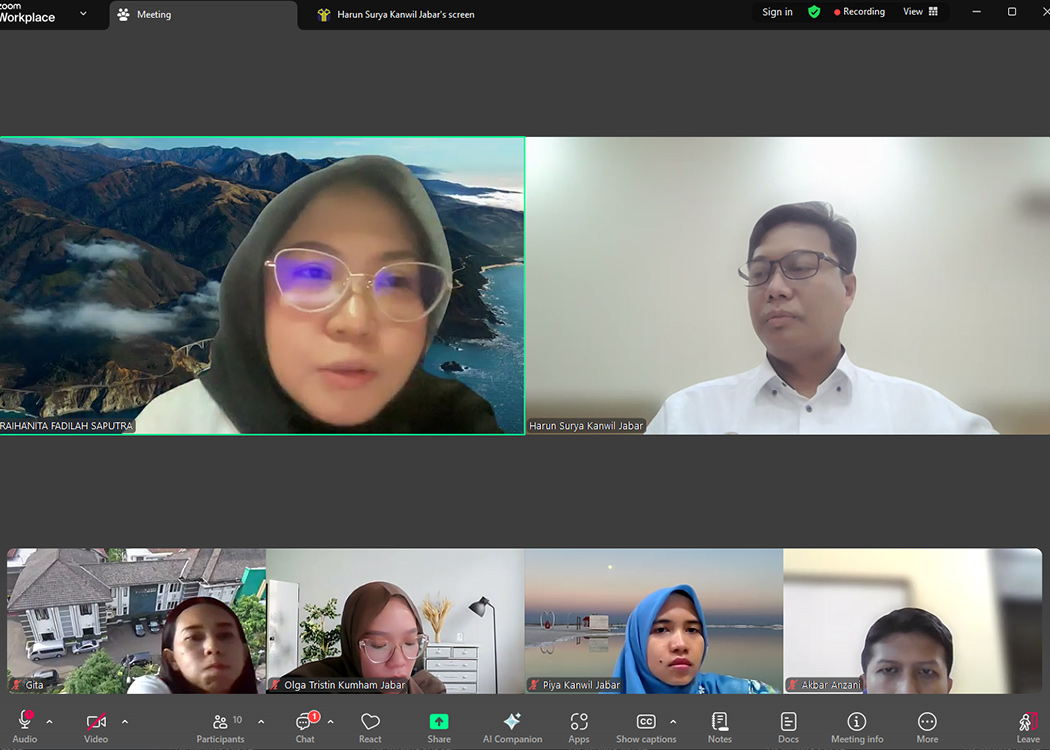Open the Notes panel
This screenshot has height=750, width=1050.
[719, 726]
